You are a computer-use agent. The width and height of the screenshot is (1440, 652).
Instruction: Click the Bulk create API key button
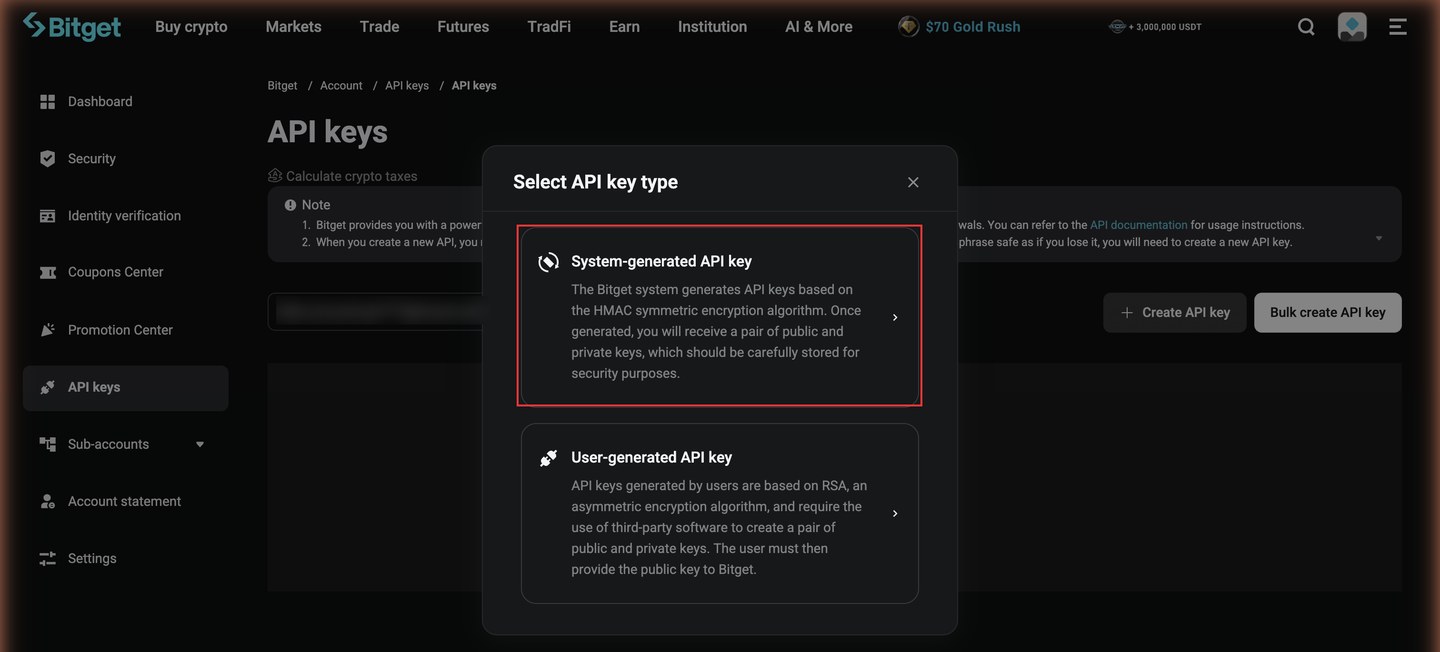(1328, 313)
